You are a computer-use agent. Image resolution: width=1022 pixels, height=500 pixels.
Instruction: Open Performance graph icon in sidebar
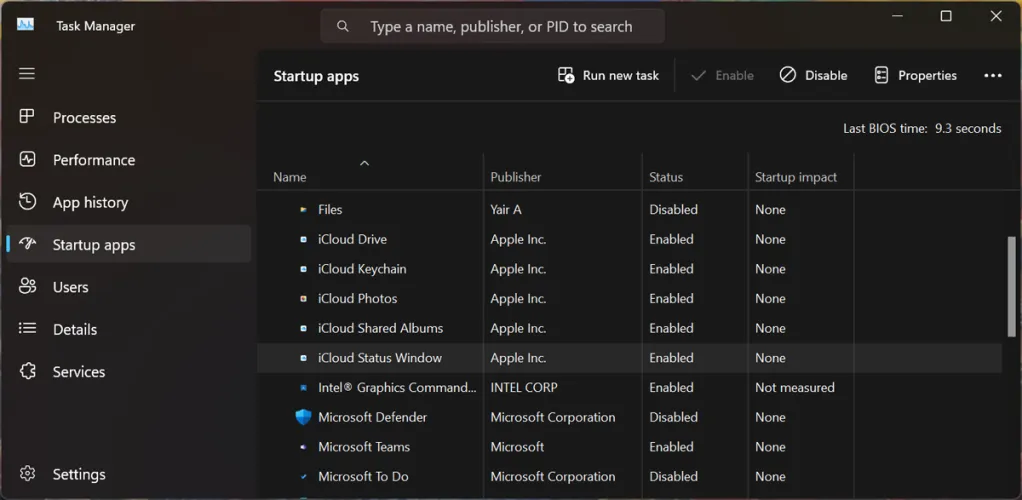[28, 160]
